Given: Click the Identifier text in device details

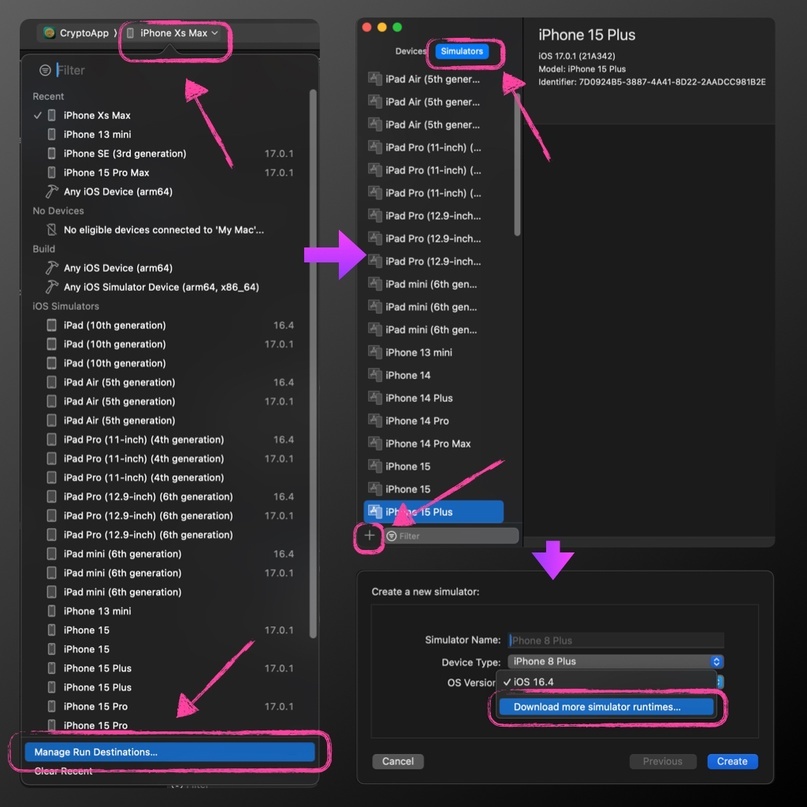Looking at the screenshot, I should [652, 82].
